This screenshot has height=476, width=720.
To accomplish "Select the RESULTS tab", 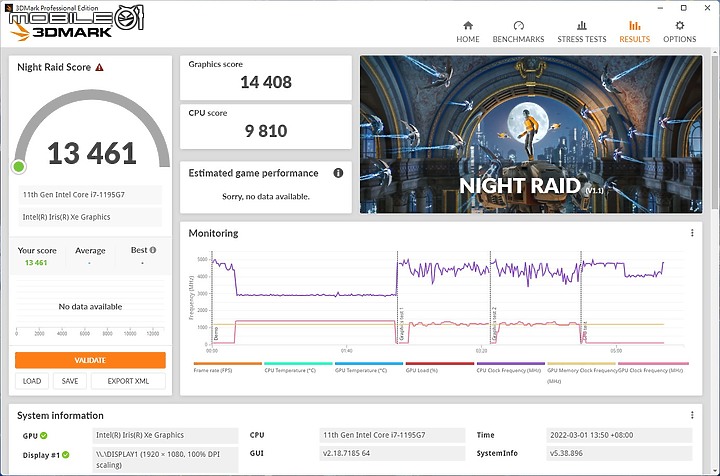I will pyautogui.click(x=634, y=32).
